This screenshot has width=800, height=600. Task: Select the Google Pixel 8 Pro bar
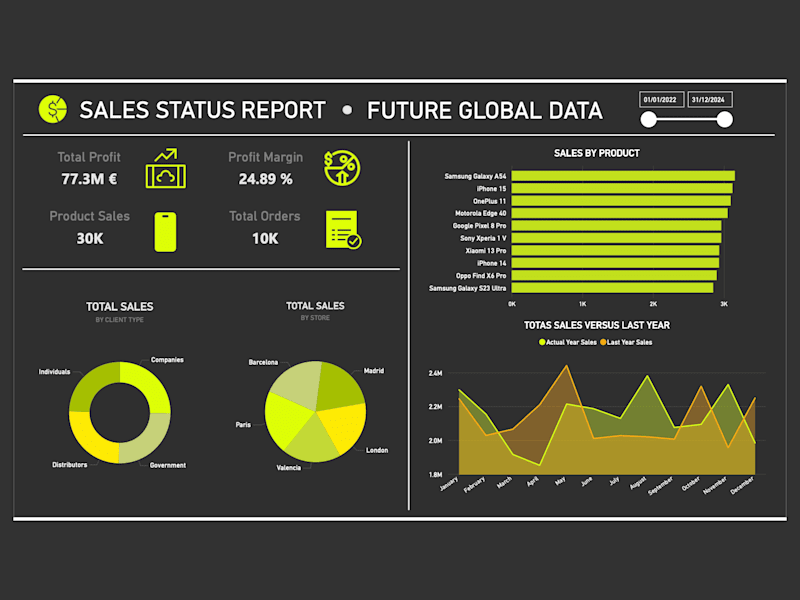[616, 226]
